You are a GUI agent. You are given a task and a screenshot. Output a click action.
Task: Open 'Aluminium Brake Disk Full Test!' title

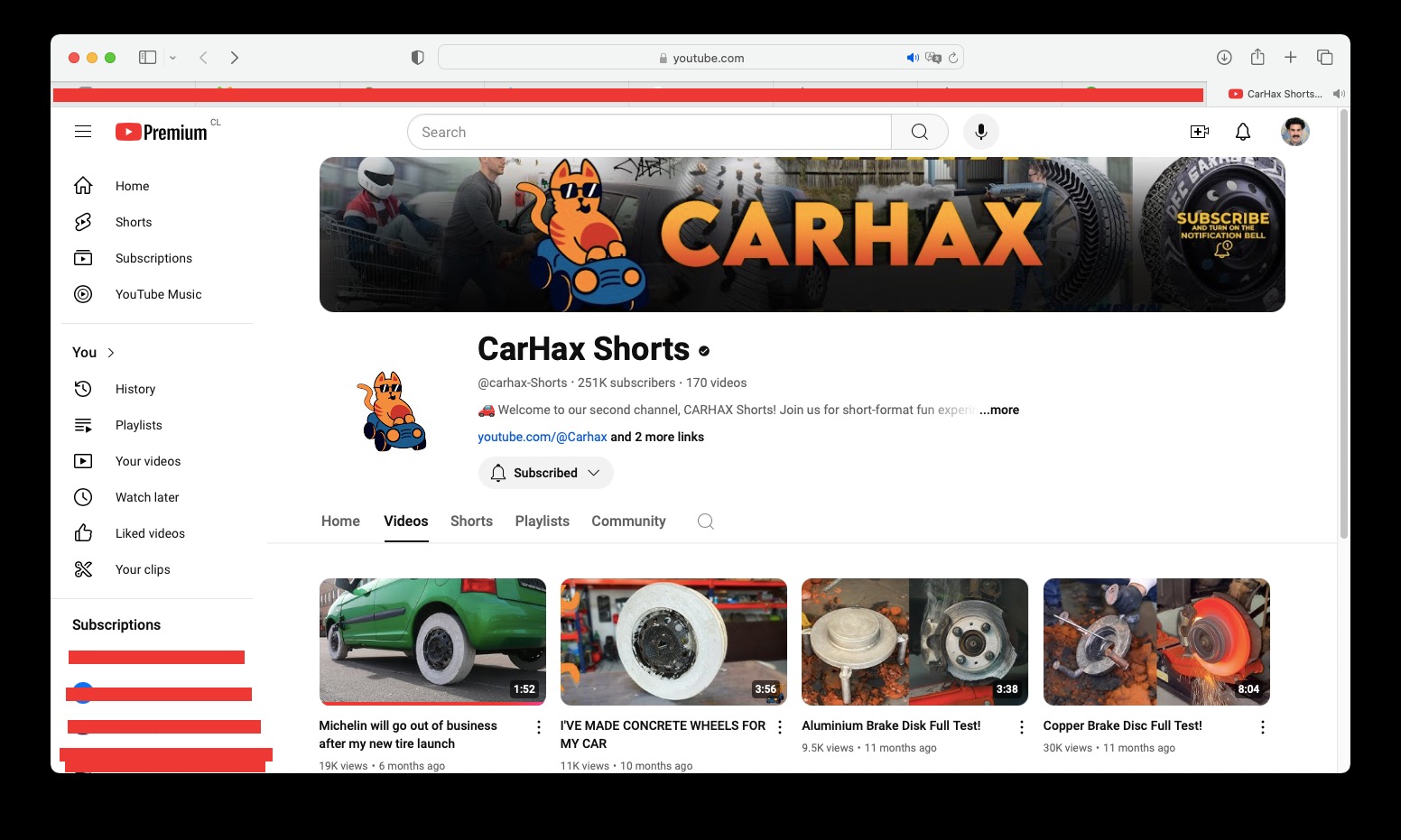(891, 725)
